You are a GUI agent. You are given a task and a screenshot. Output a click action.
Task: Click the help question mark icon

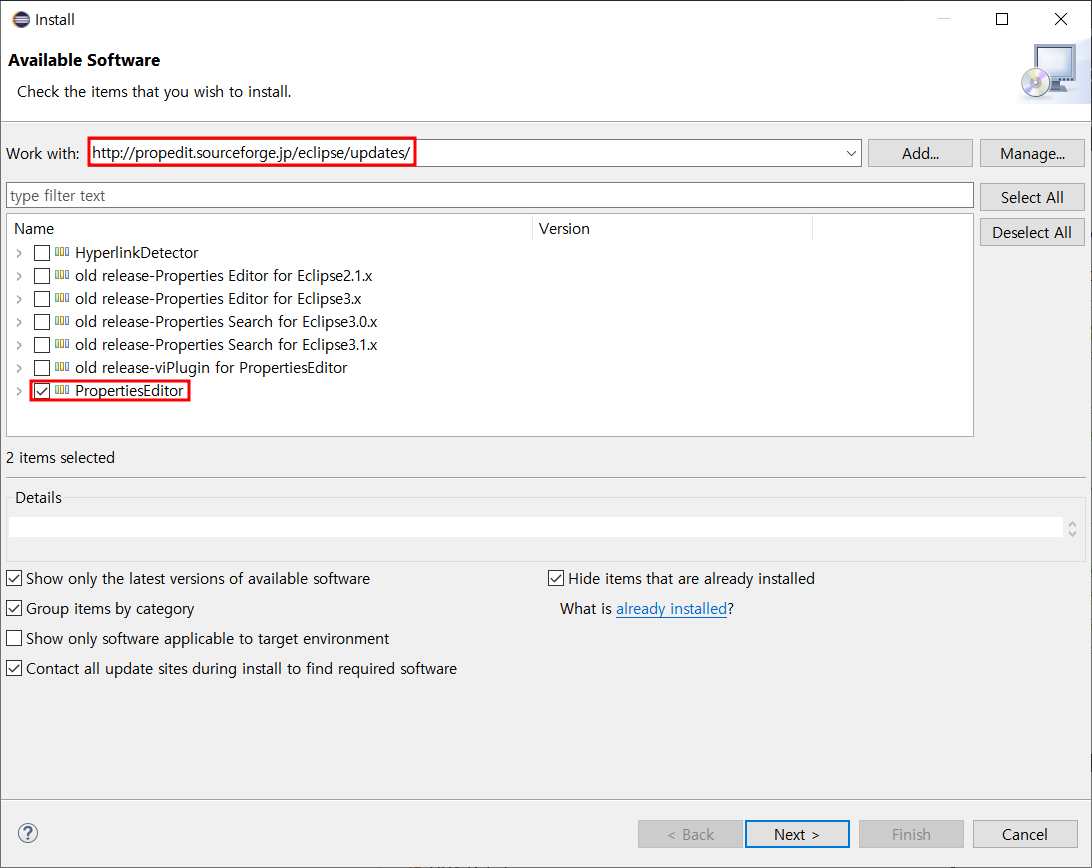click(28, 833)
